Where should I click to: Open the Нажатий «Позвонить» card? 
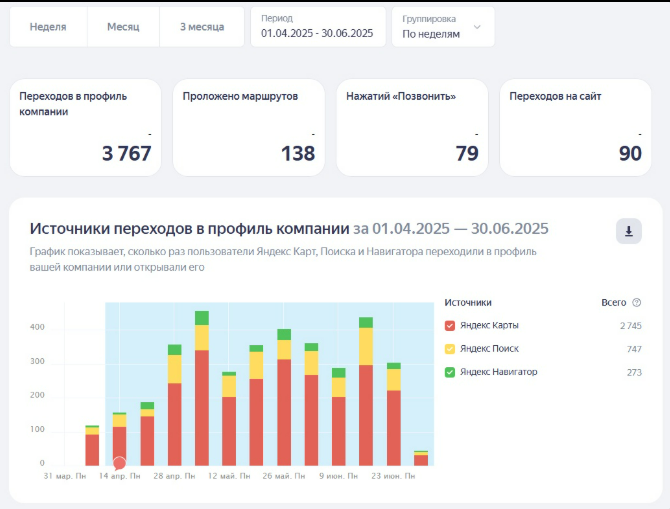click(x=412, y=127)
